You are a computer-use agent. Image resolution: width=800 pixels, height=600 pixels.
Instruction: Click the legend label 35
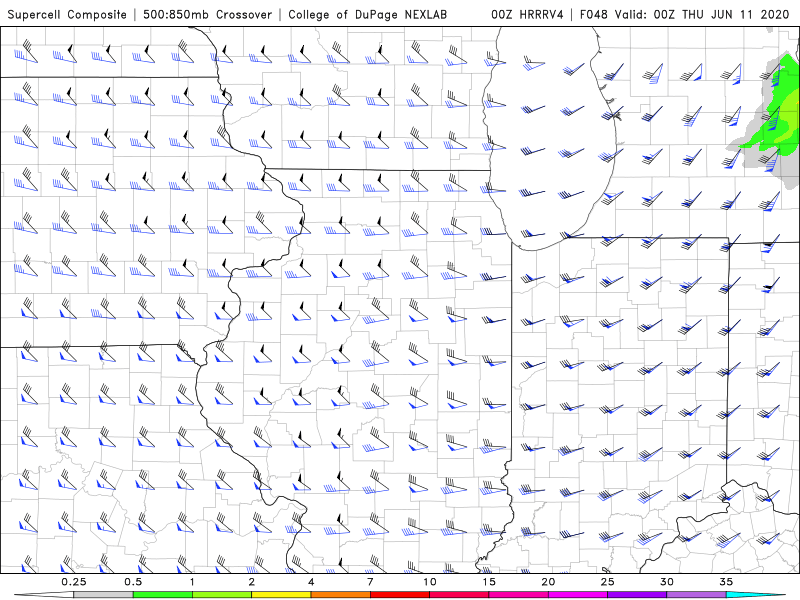(x=726, y=582)
